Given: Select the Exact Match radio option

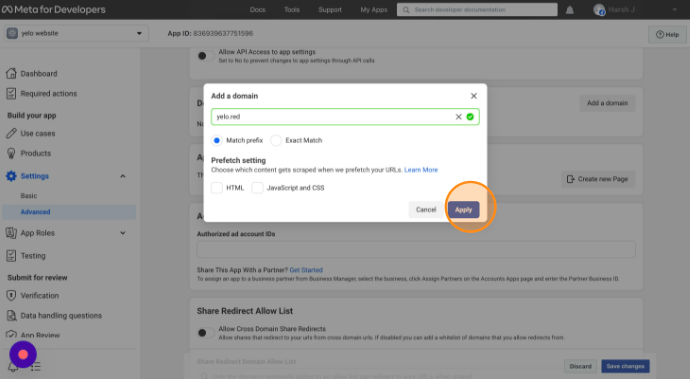Looking at the screenshot, I should click(x=276, y=140).
